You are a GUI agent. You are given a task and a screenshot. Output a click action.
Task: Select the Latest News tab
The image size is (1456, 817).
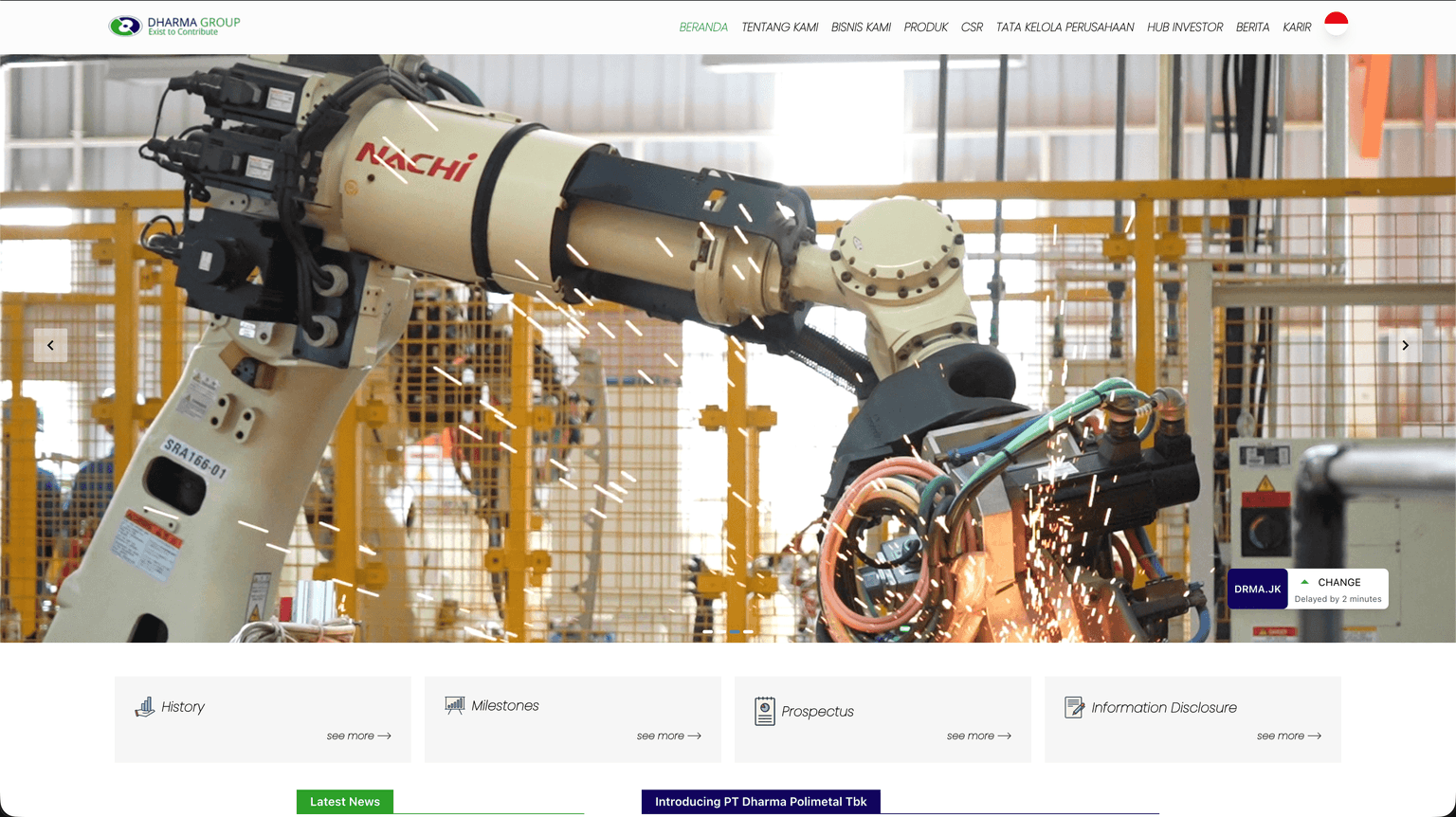345,802
